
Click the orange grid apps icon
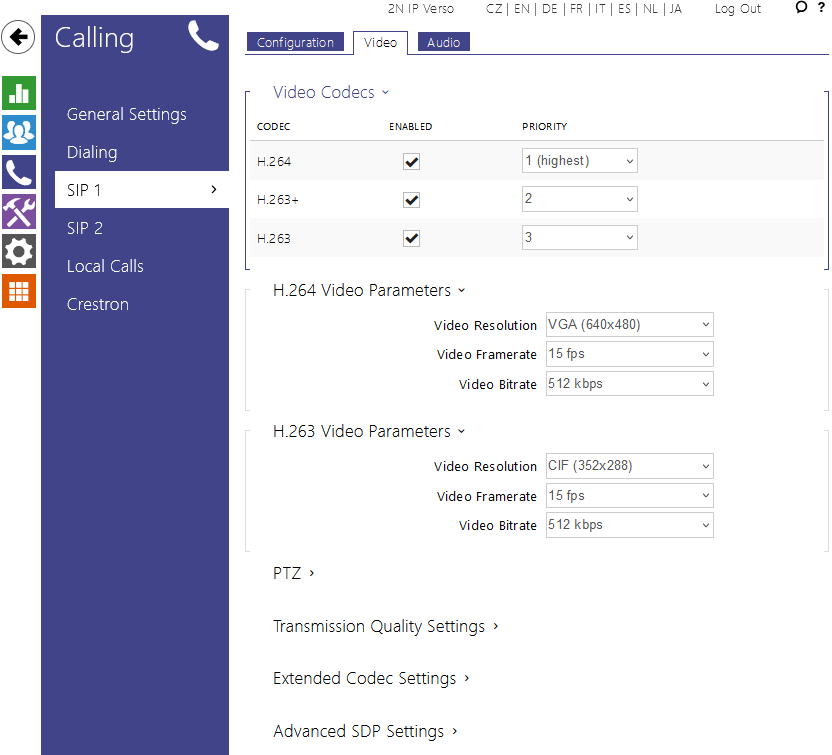(18, 291)
